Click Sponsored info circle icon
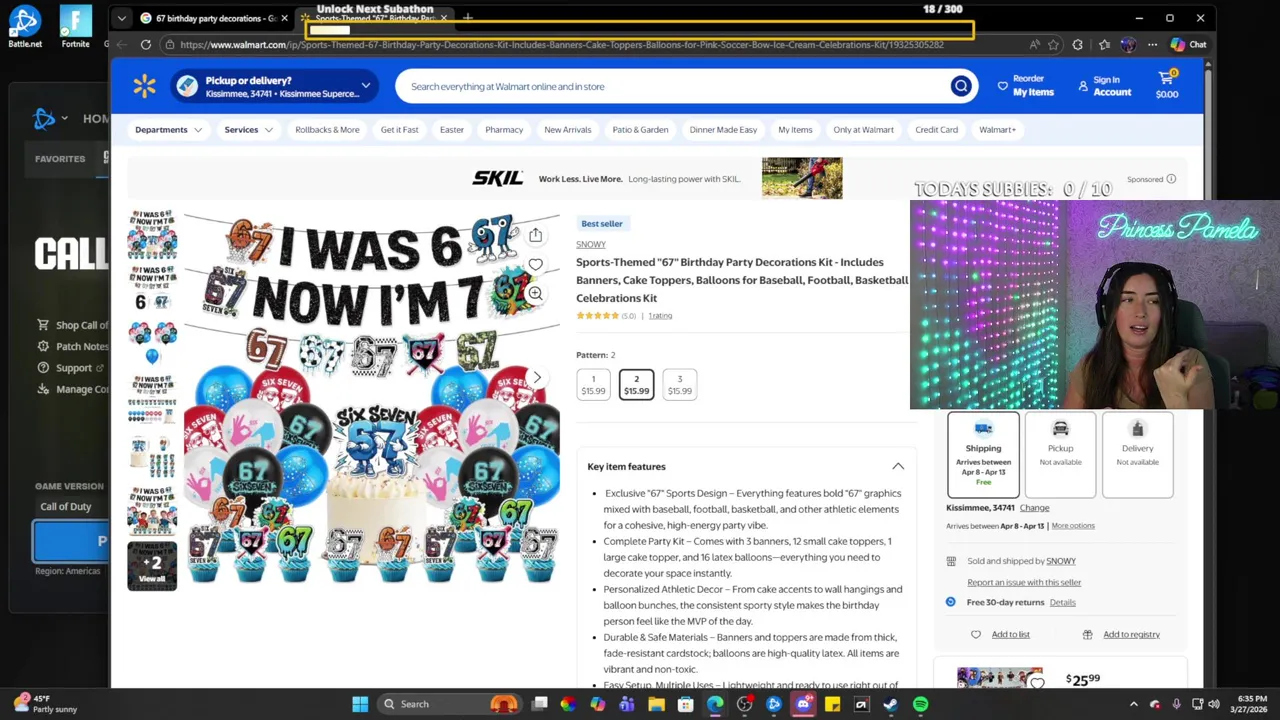Viewport: 1280px width, 720px height. coord(1171,179)
